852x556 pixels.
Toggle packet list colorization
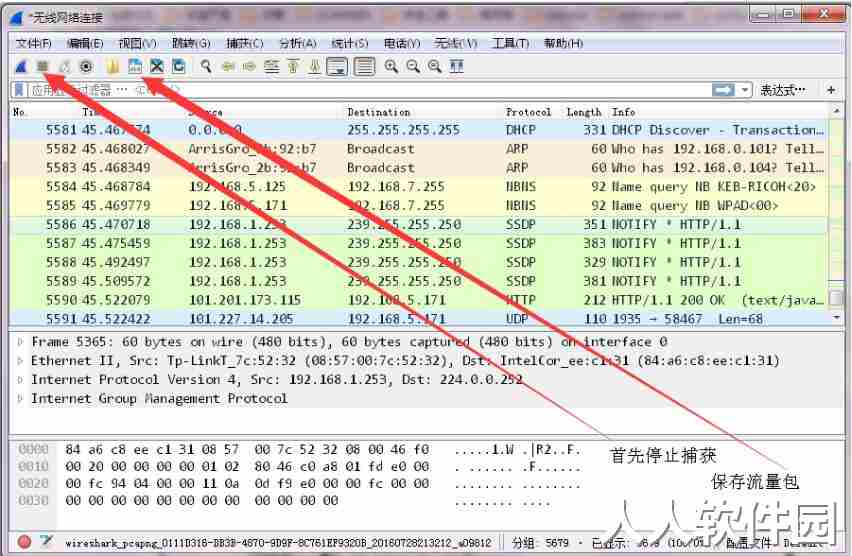[365, 67]
